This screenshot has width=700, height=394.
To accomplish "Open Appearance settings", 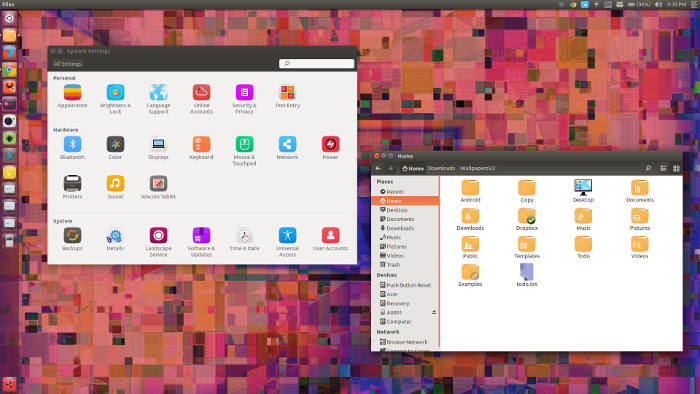I will click(x=72, y=96).
